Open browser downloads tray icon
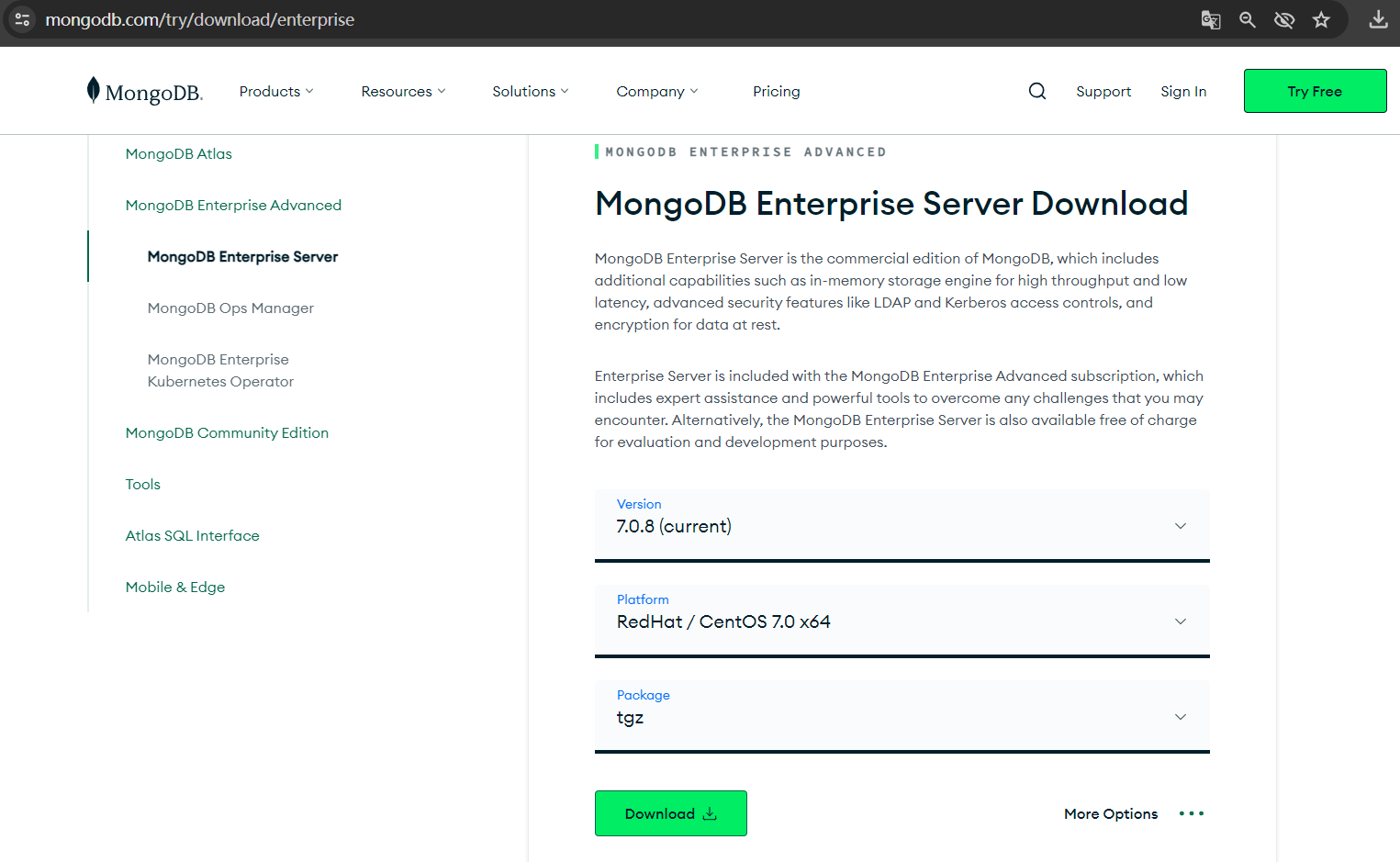Screen dimensions: 1400x862 click(x=1378, y=19)
